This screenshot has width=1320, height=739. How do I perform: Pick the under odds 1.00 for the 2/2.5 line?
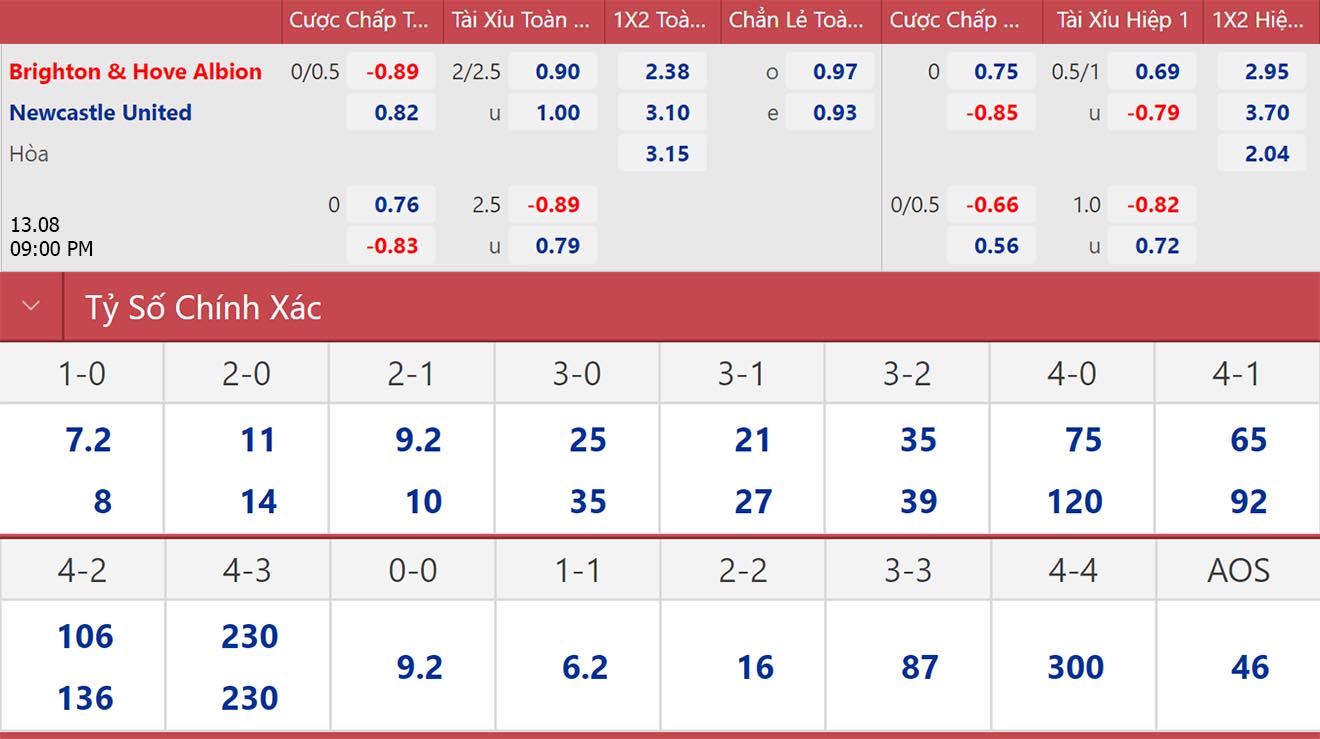tap(553, 113)
